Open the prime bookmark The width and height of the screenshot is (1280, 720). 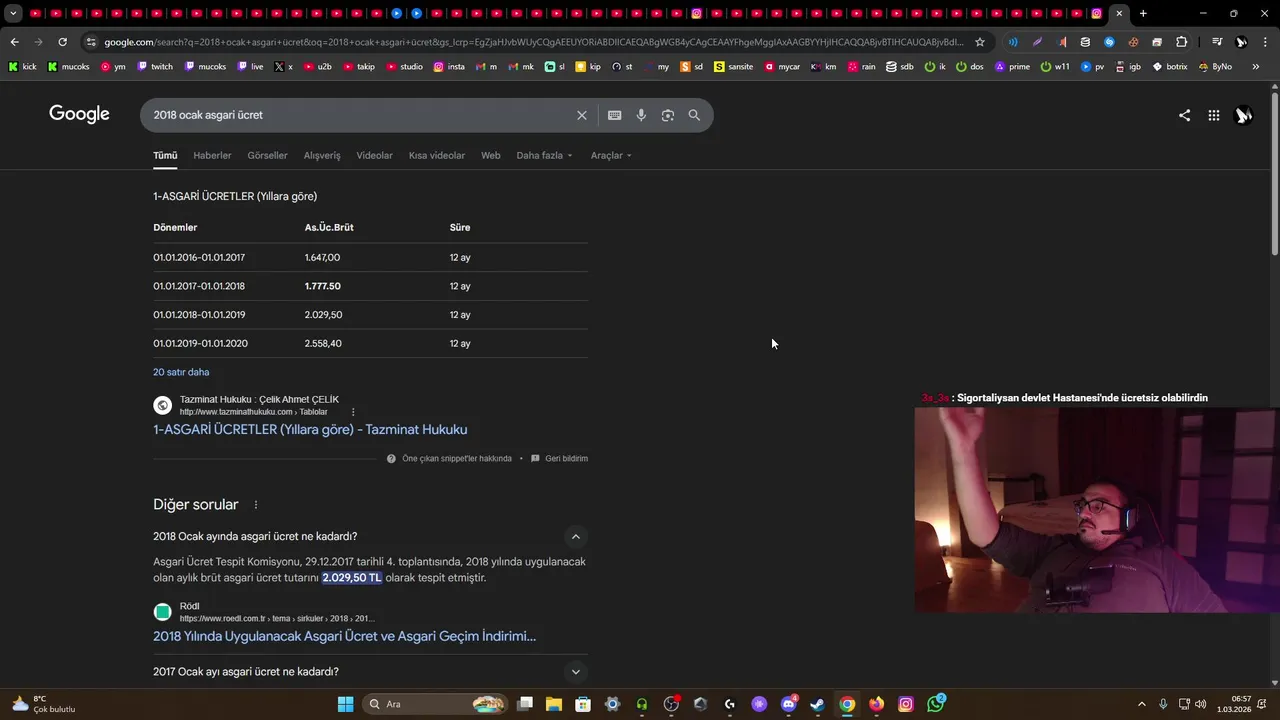pyautogui.click(x=1011, y=66)
